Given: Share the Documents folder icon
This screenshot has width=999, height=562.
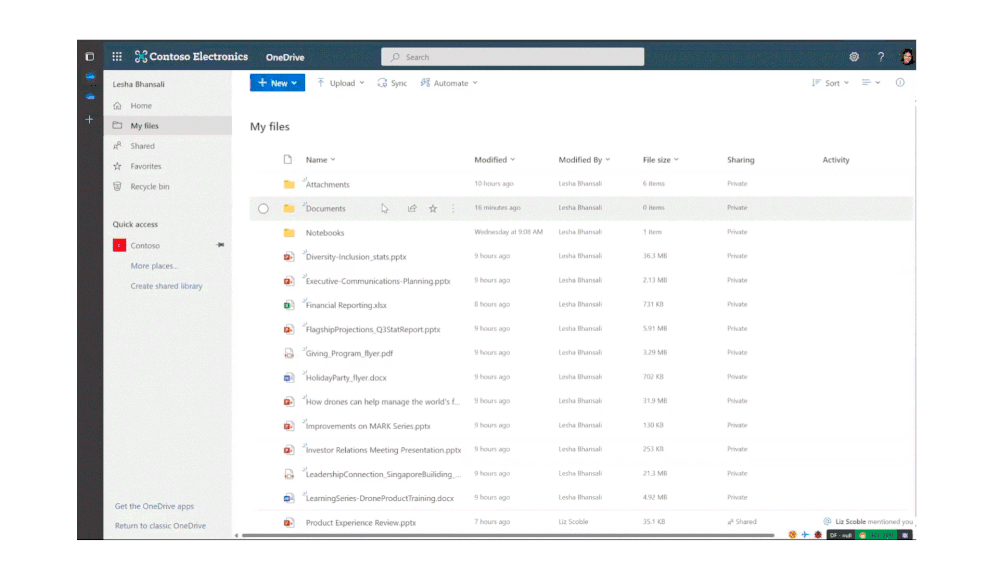Looking at the screenshot, I should (x=412, y=208).
